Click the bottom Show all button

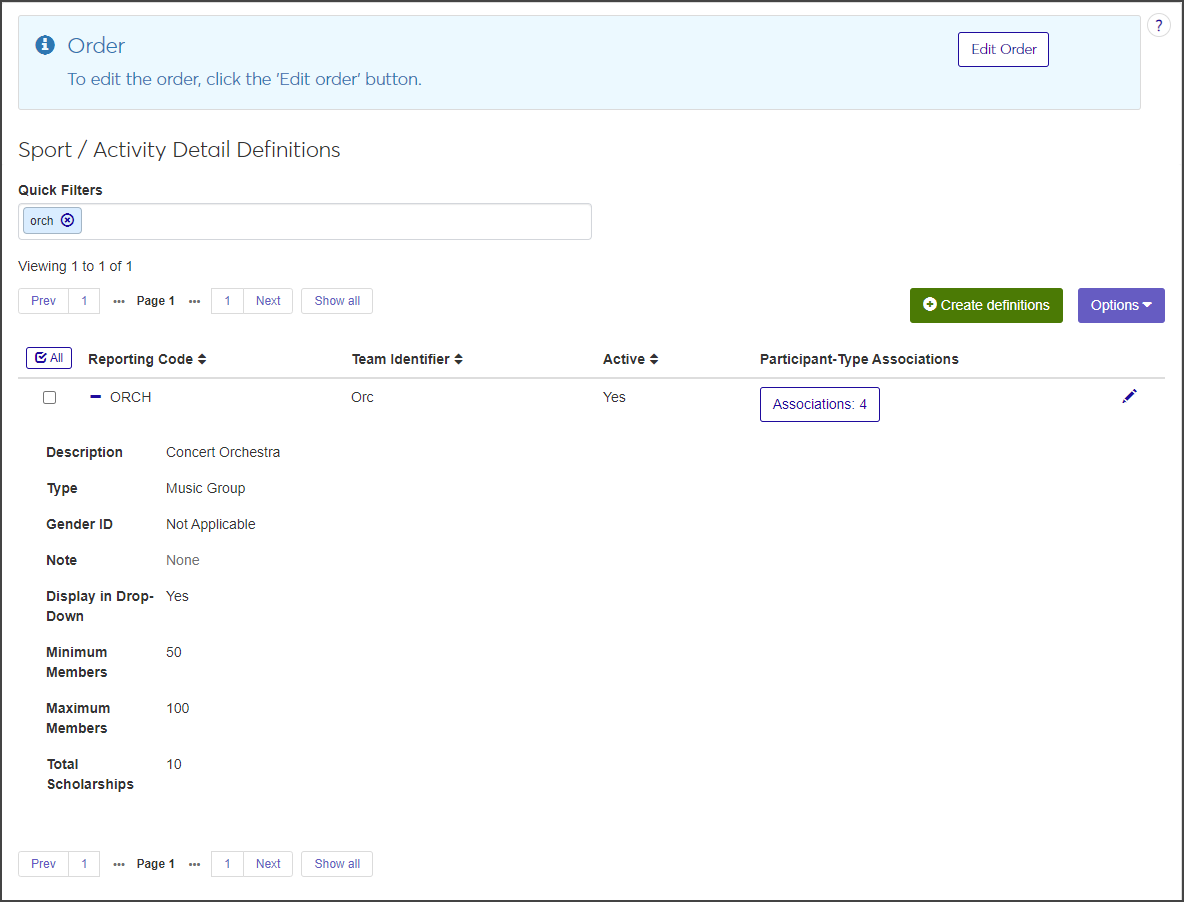coord(337,864)
